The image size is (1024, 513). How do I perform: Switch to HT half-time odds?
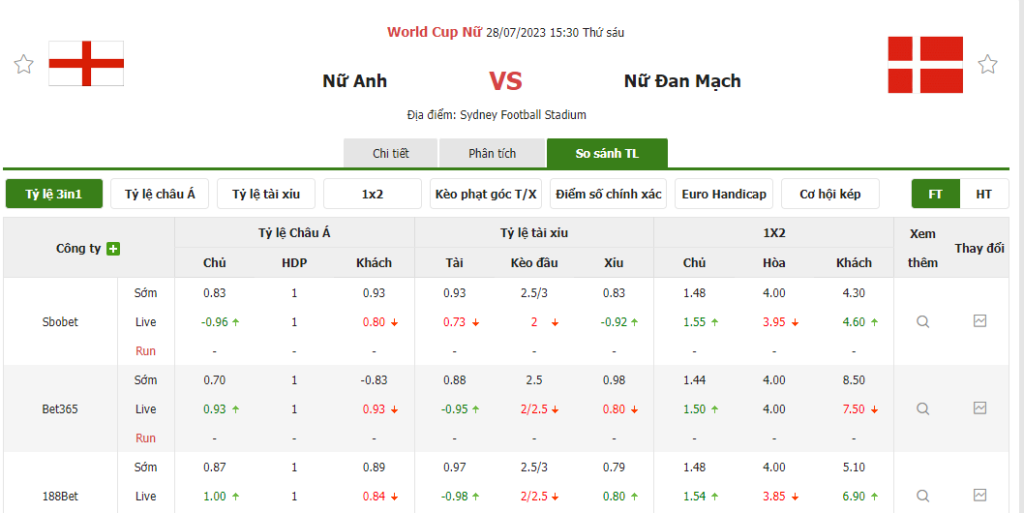(984, 194)
